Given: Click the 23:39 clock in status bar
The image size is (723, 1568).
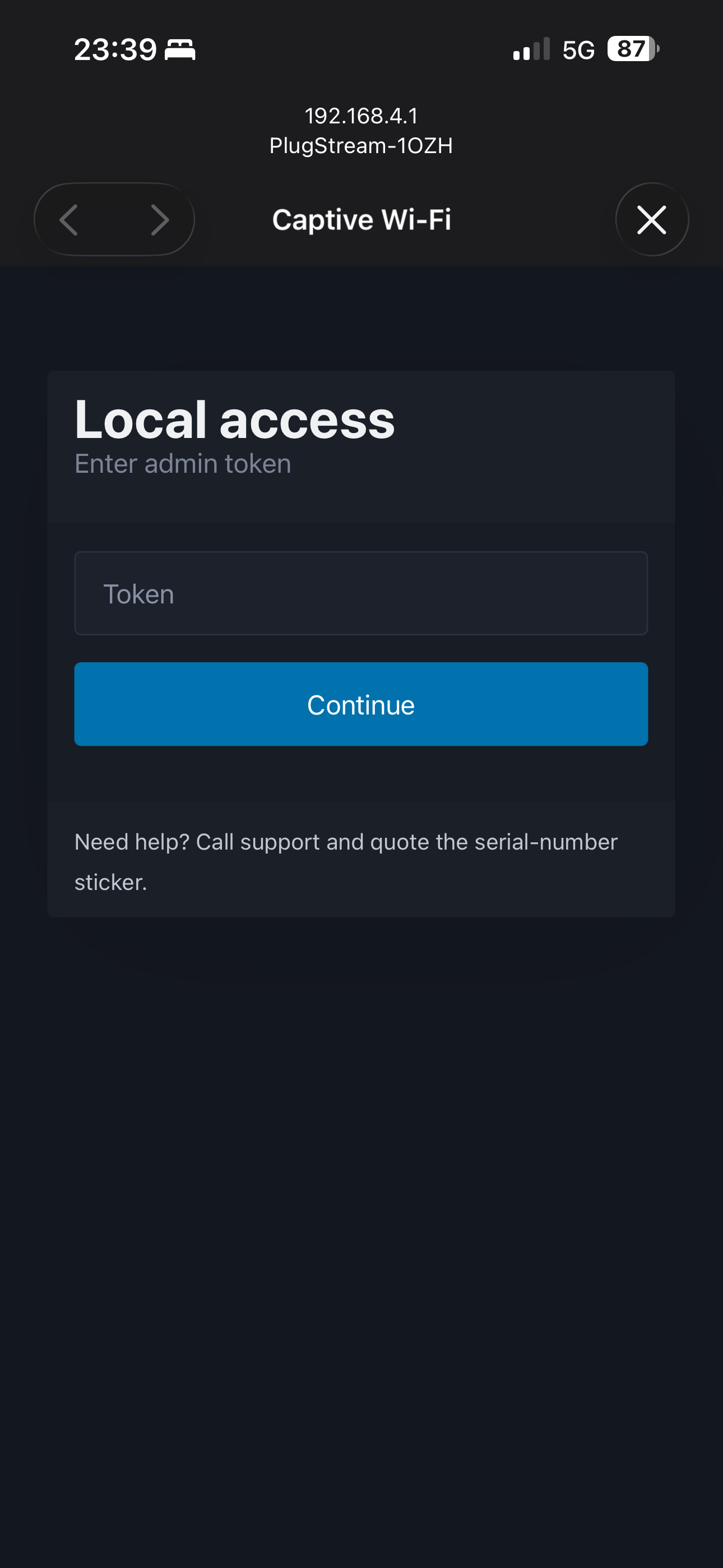Looking at the screenshot, I should pos(115,49).
